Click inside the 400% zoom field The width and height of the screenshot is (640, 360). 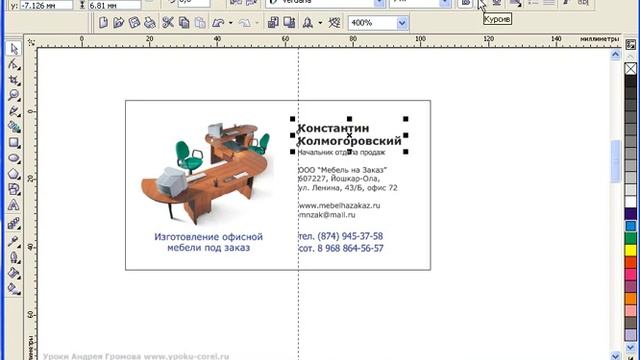coord(372,23)
